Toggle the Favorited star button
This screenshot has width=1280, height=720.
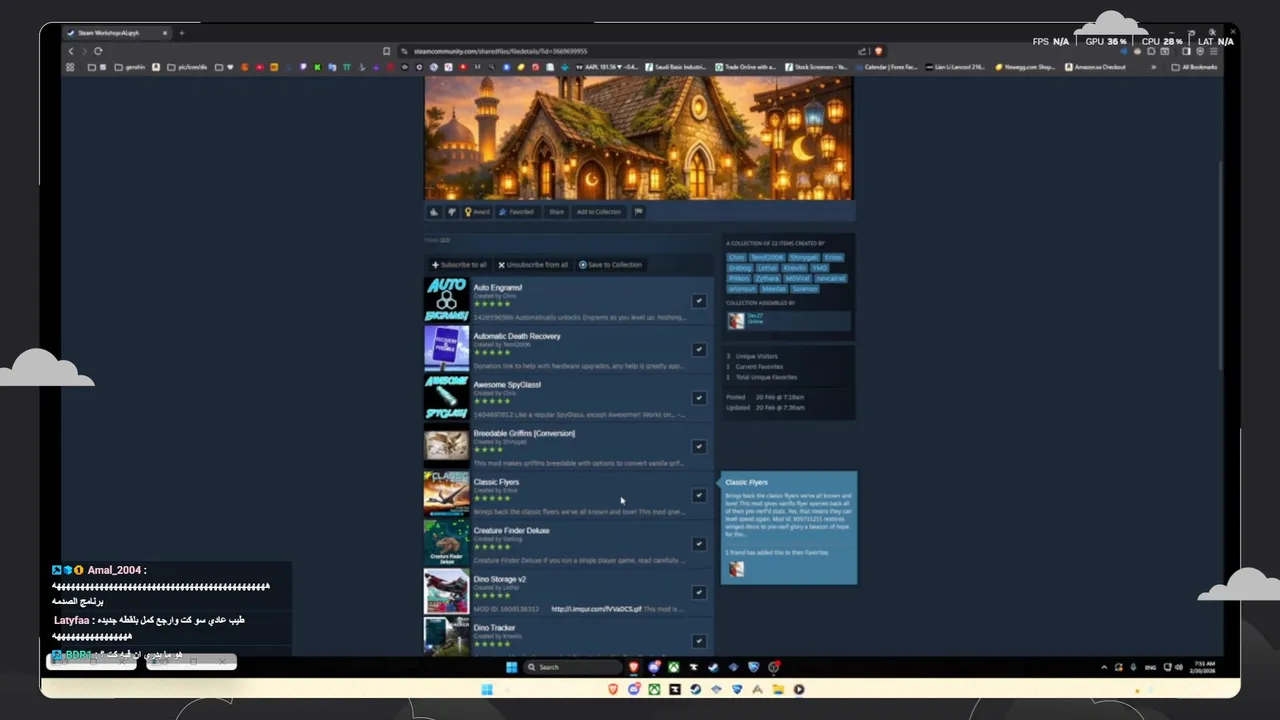point(517,212)
